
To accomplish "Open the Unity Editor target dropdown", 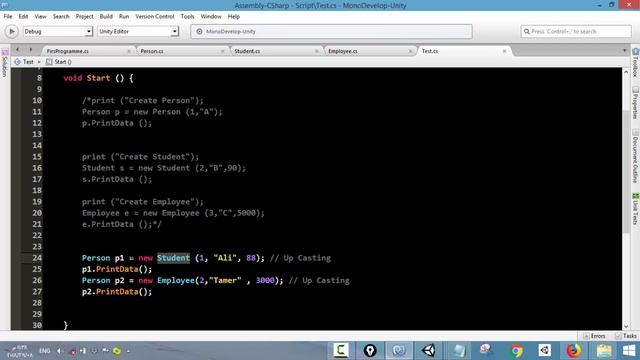I will 138,31.
